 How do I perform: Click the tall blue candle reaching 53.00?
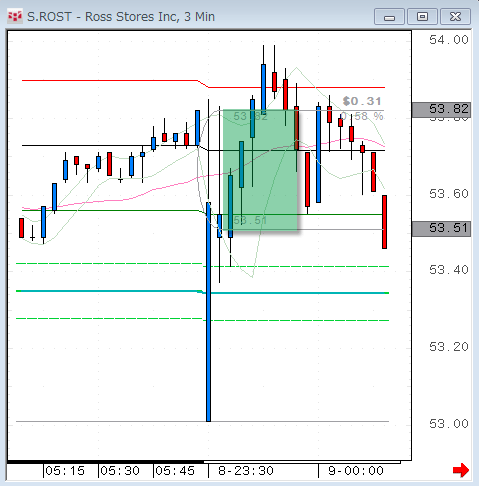[208, 312]
